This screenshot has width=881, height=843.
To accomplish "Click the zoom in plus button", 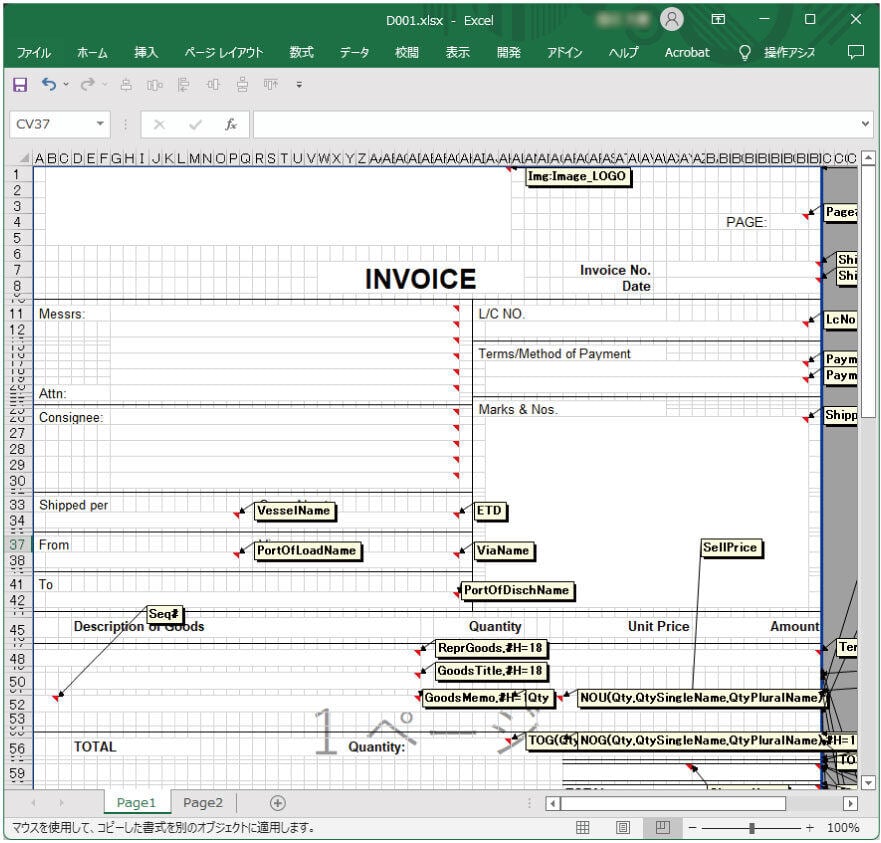I will point(809,827).
